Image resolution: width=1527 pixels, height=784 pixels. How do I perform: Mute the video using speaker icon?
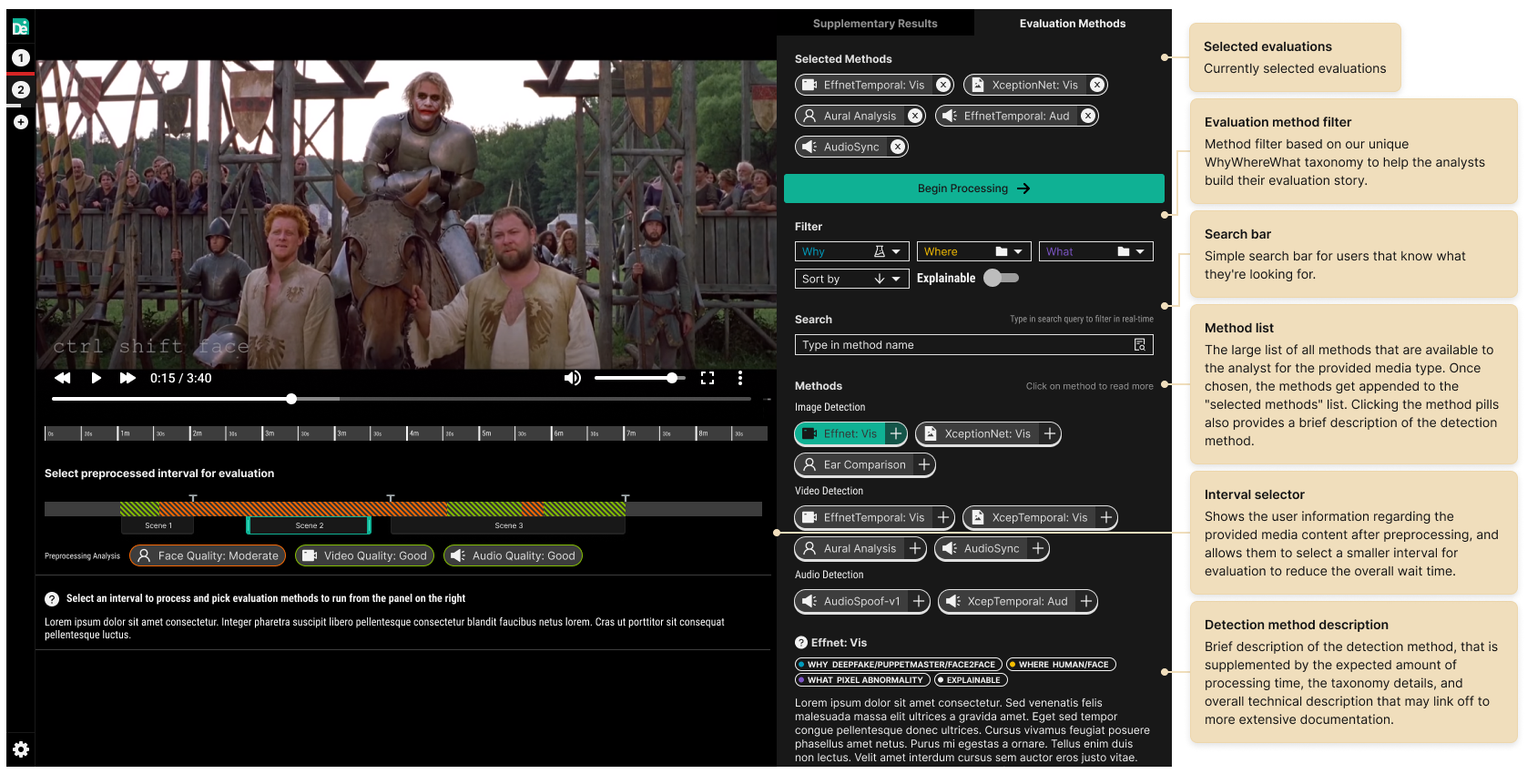572,378
